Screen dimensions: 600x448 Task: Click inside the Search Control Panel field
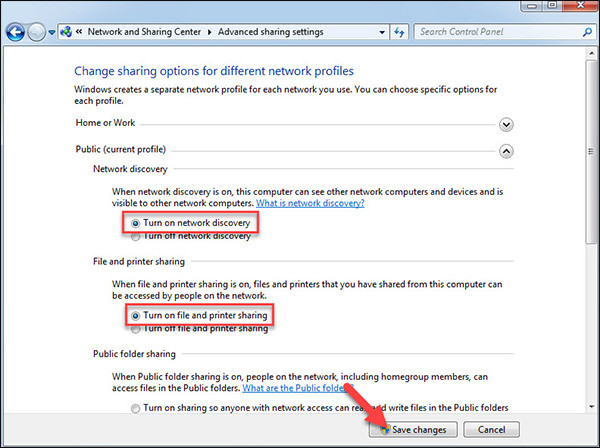tap(495, 32)
